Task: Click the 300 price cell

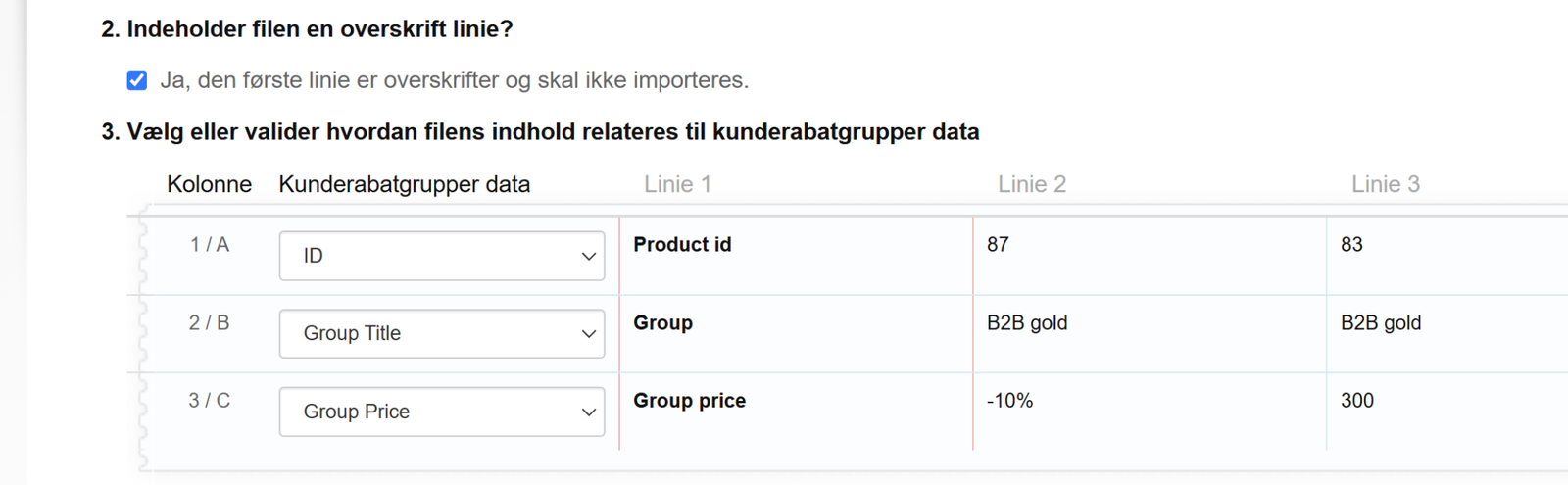Action: pos(1357,400)
